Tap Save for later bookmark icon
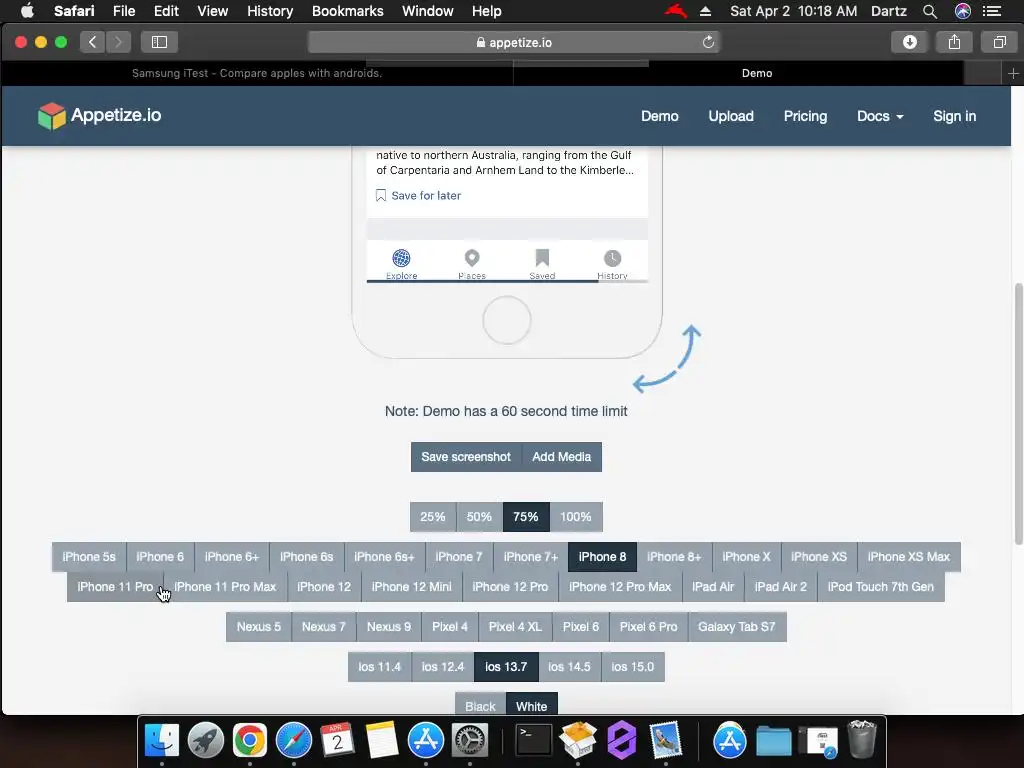Screen dimensions: 1024x768 tap(381, 195)
